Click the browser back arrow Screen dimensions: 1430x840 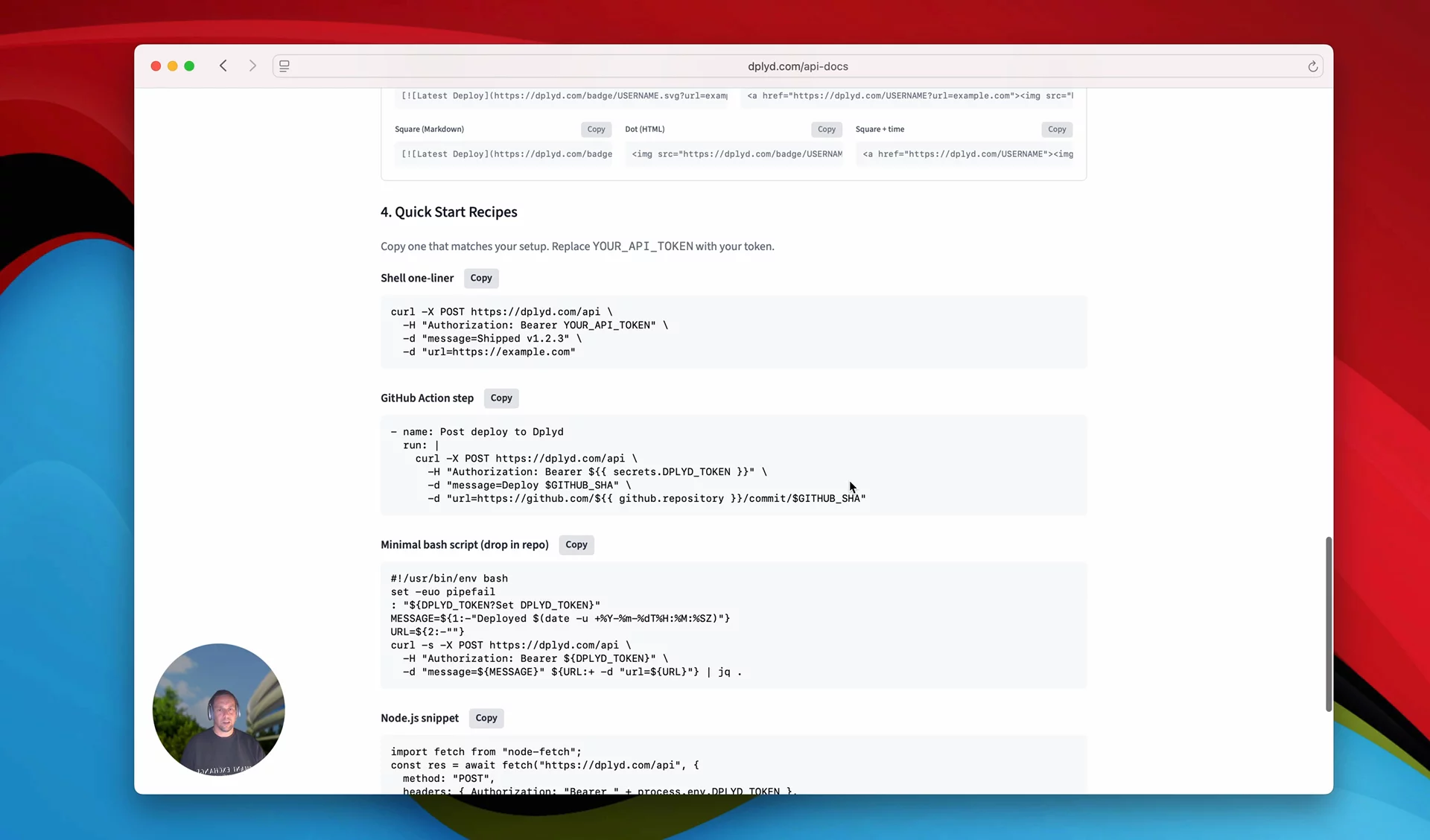pos(223,66)
